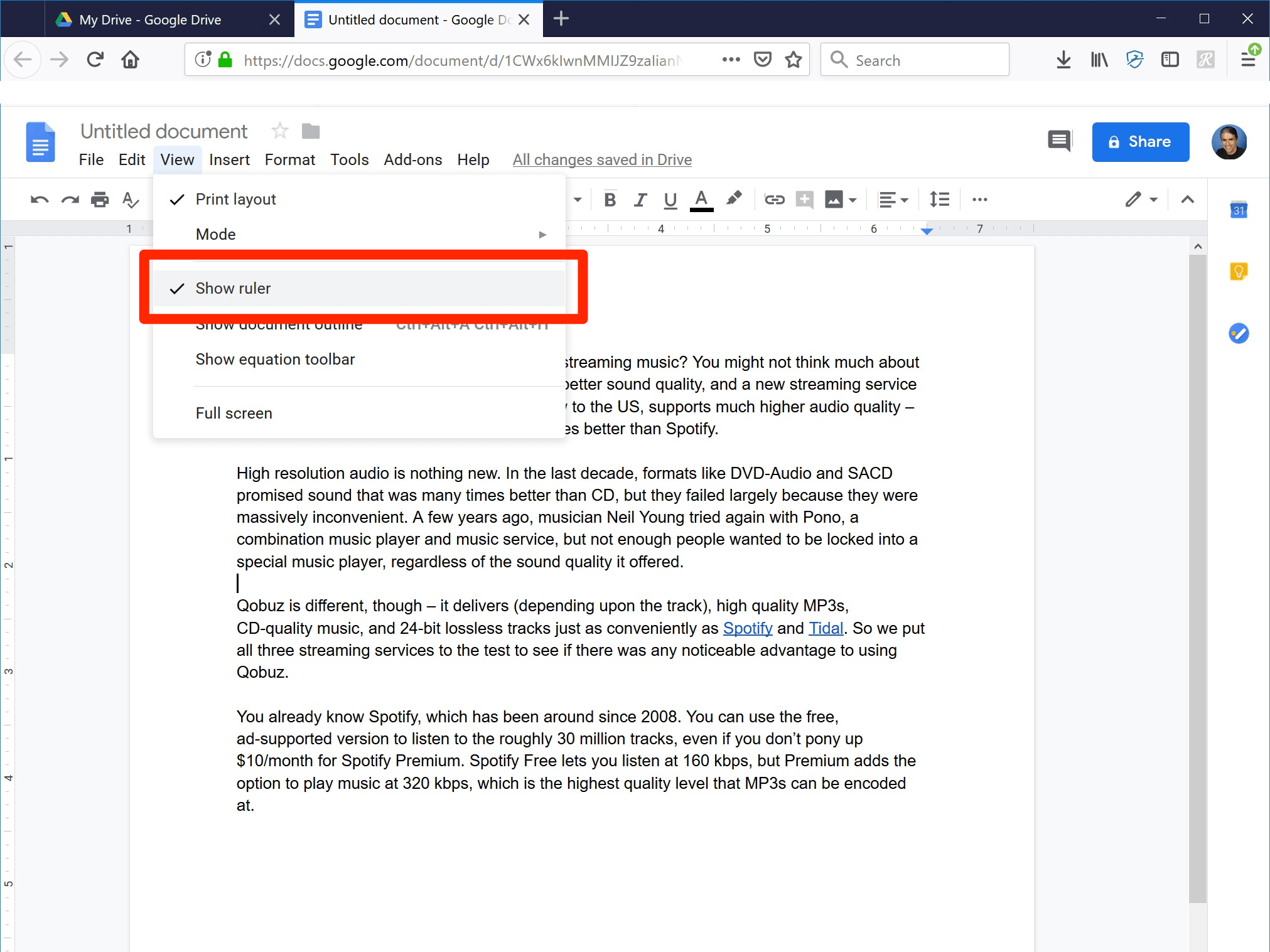This screenshot has width=1270, height=952.
Task: Click the insert image icon
Action: click(x=834, y=200)
